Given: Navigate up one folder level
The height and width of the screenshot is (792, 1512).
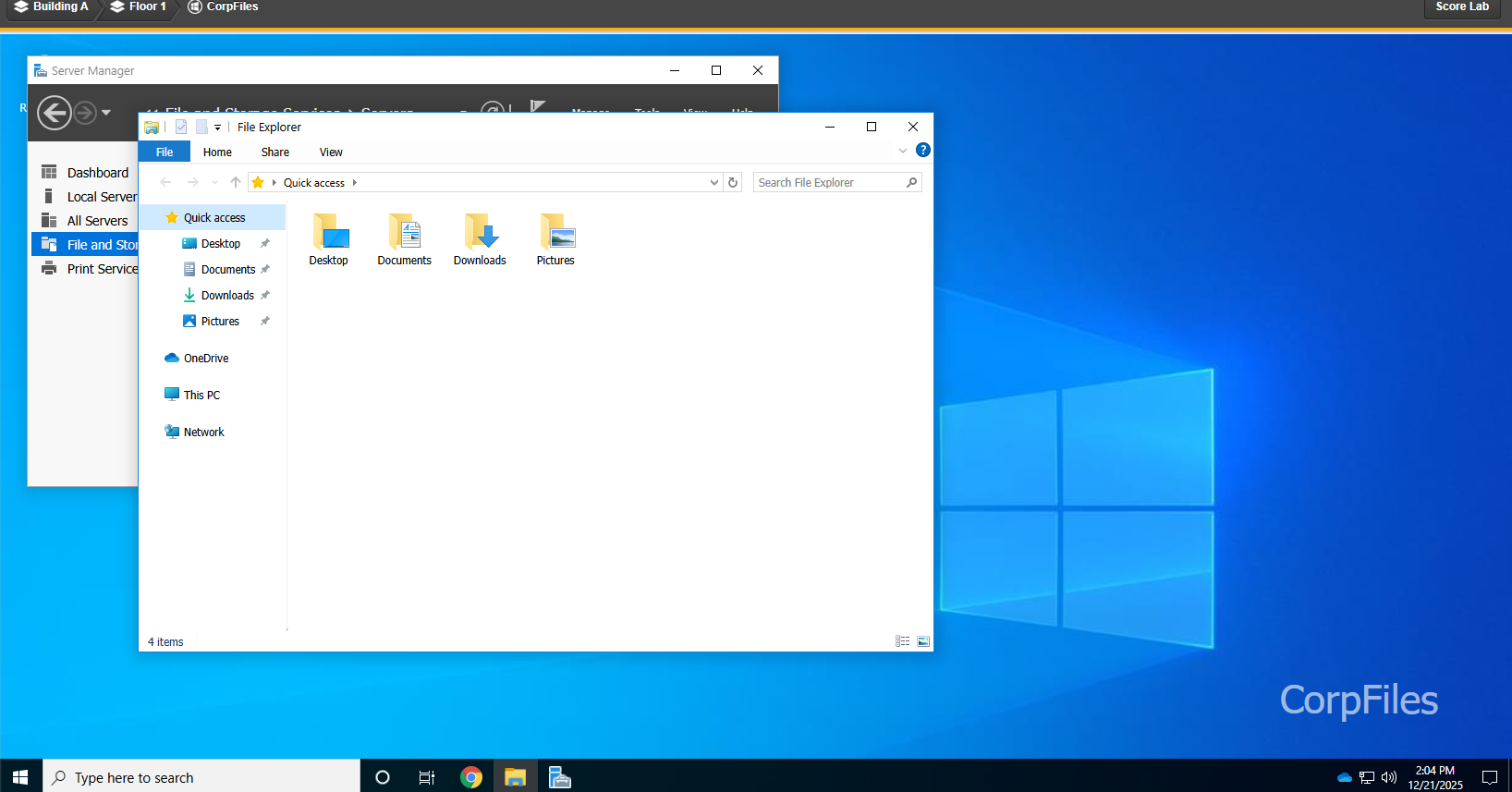Looking at the screenshot, I should coord(236,183).
